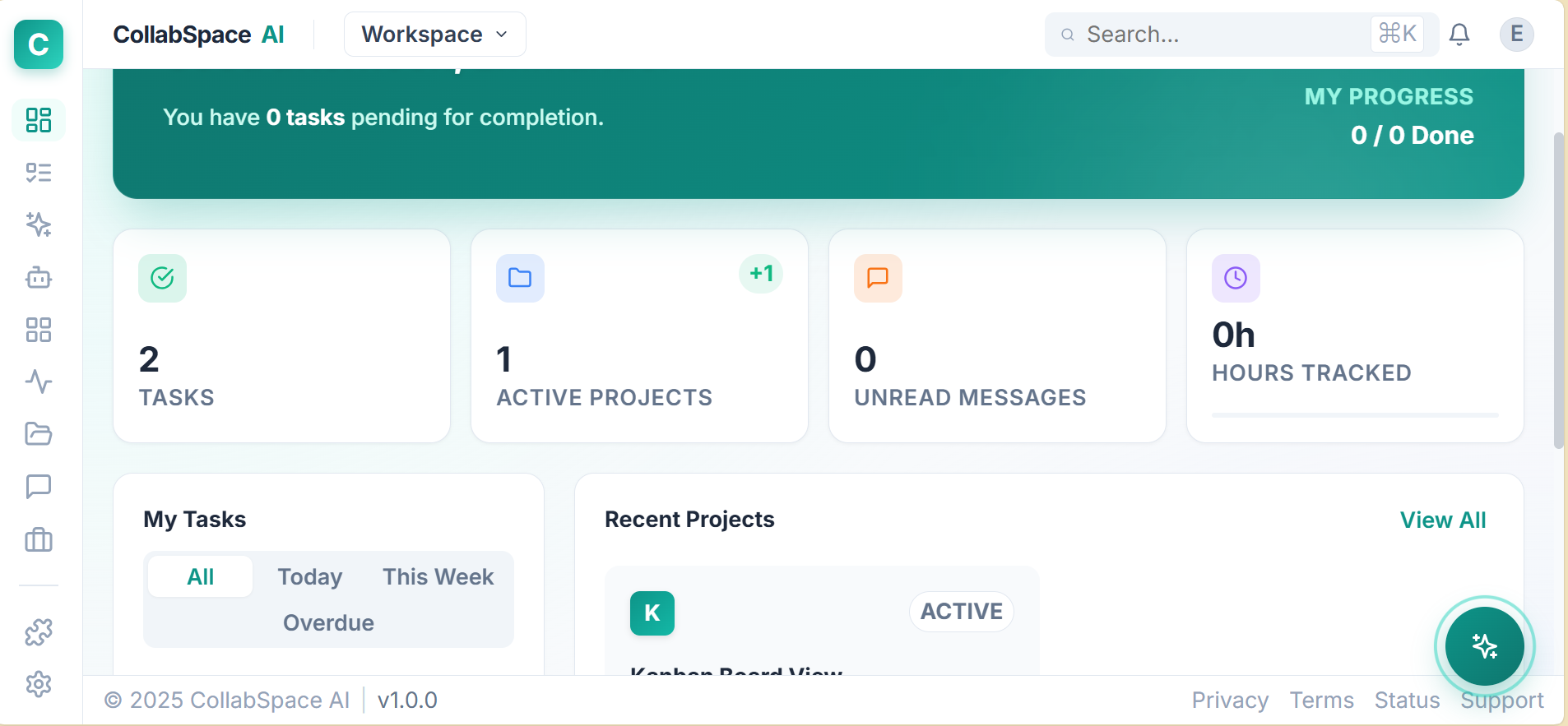This screenshot has height=726, width=1568.
Task: Open the activity pulse icon in sidebar
Action: coord(39,382)
